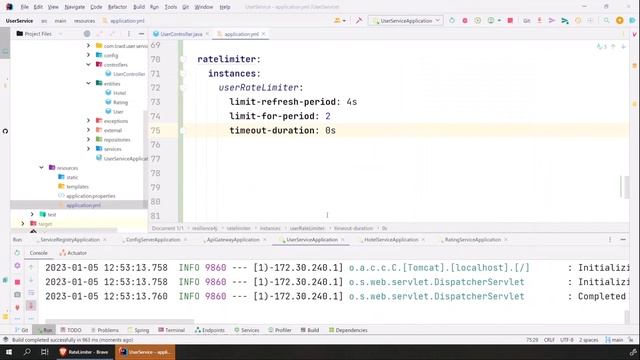
Task: Open the Refactor menu
Action: click(117, 7)
